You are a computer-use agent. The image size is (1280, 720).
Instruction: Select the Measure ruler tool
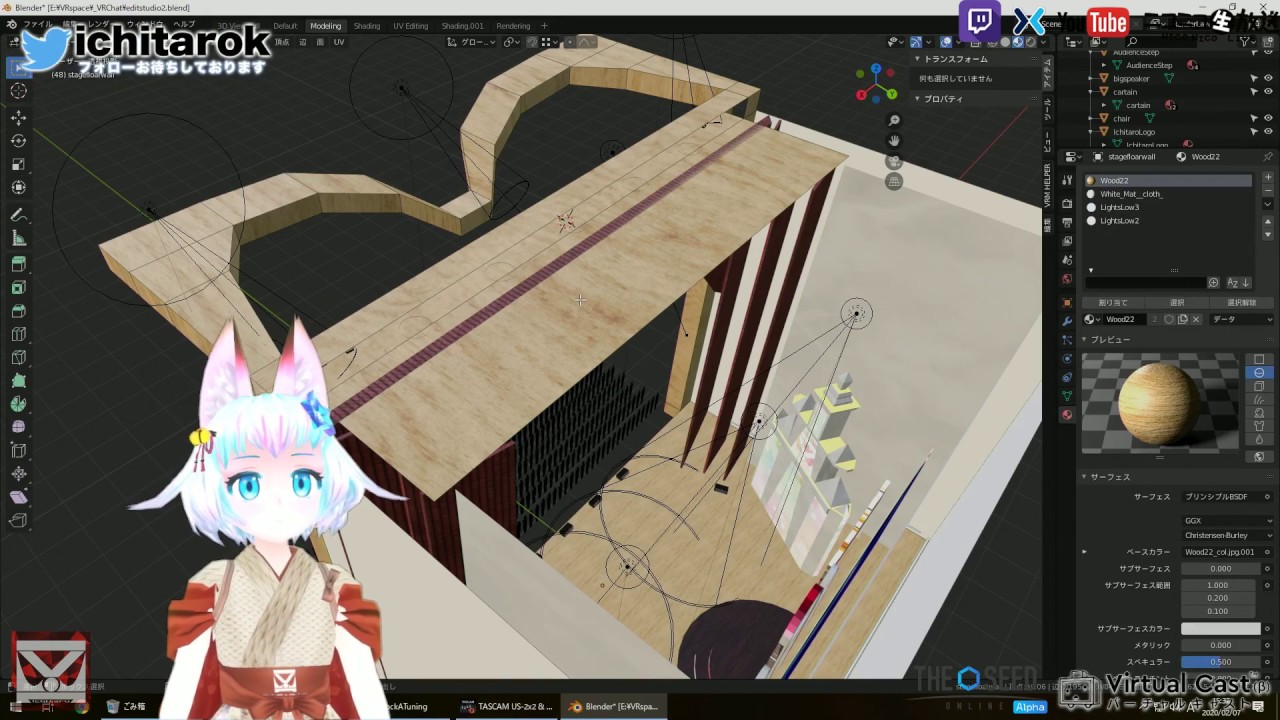(18, 238)
